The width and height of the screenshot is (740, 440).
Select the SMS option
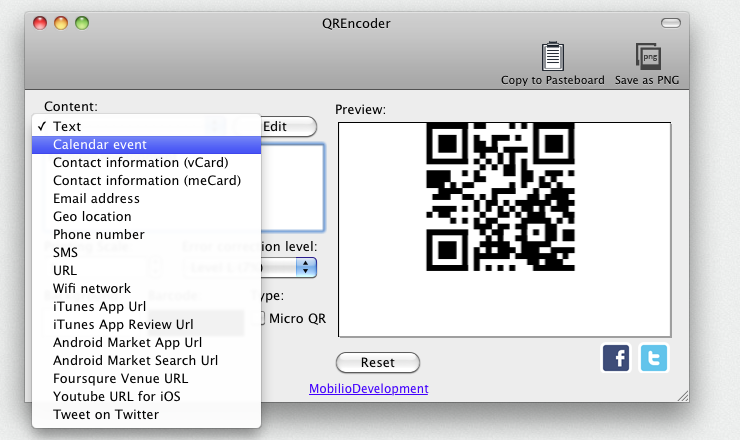click(x=146, y=252)
